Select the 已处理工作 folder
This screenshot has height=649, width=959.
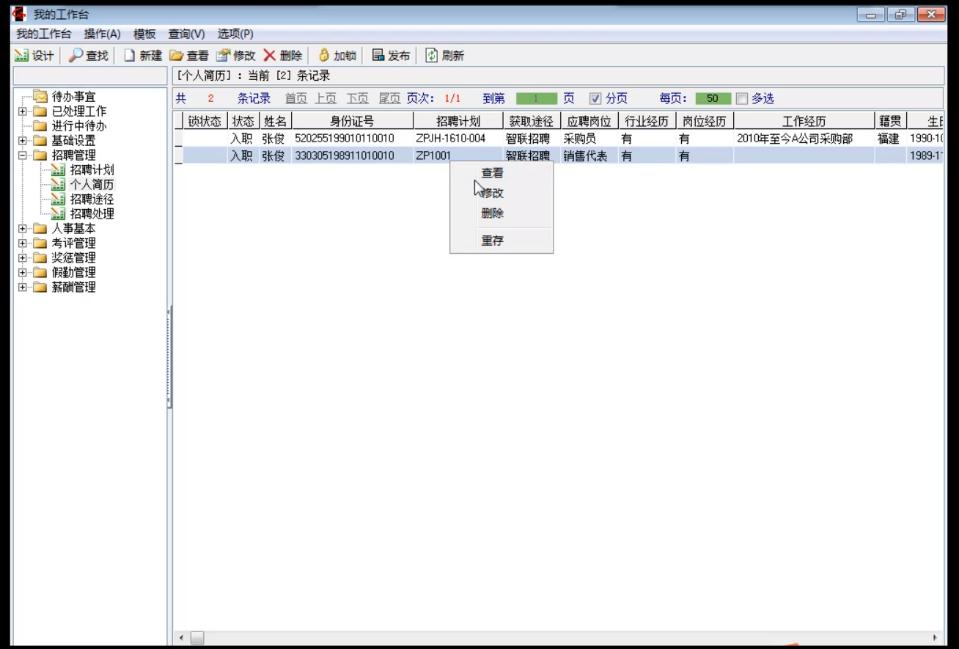click(79, 111)
